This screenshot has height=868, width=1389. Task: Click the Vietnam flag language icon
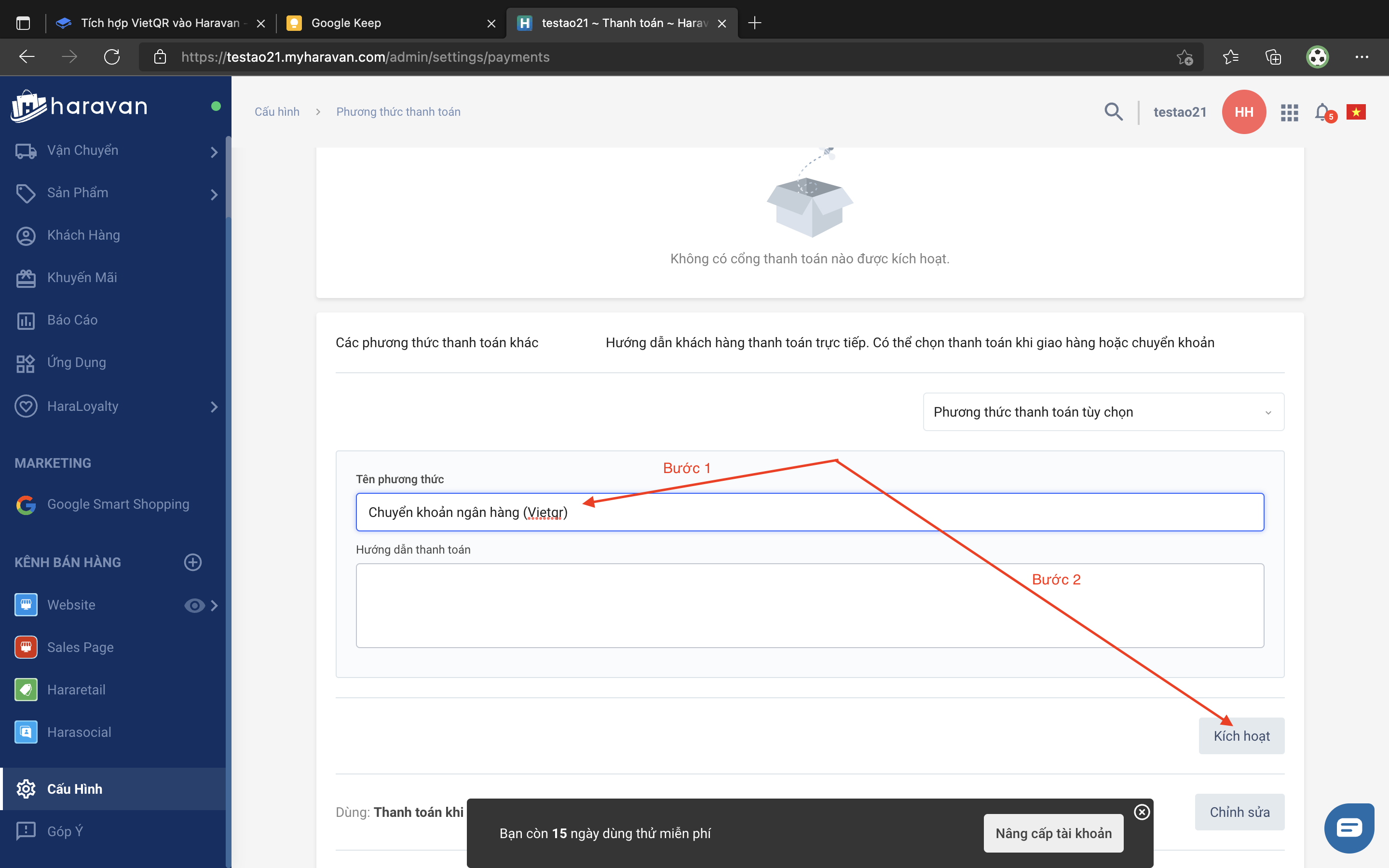click(x=1356, y=112)
